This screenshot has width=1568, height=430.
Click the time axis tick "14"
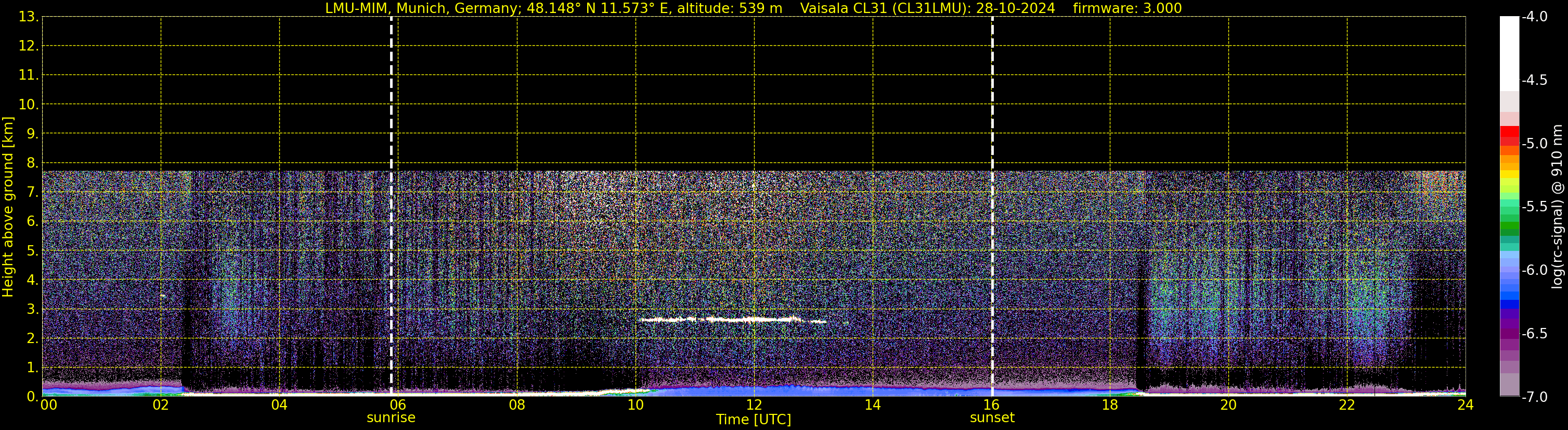click(x=873, y=405)
